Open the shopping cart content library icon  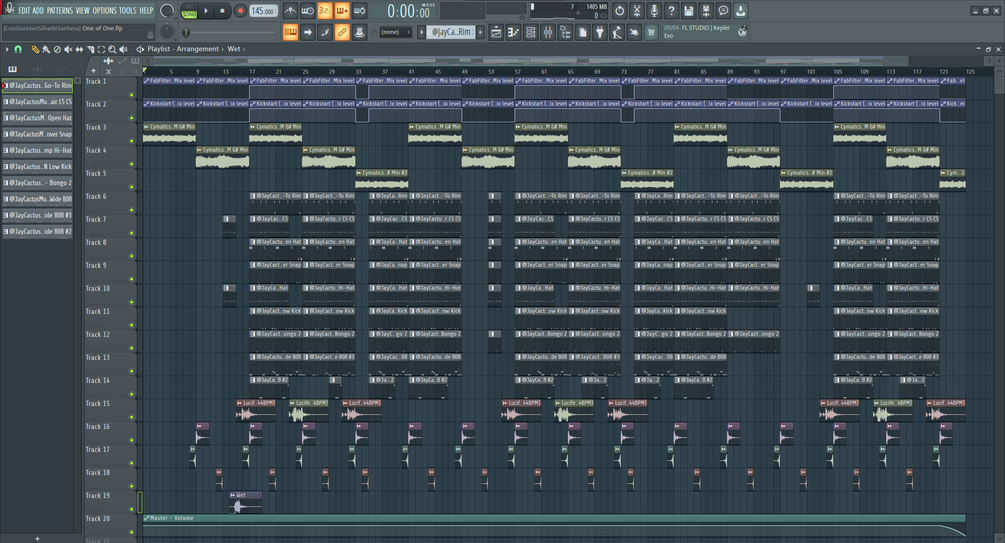(651, 32)
